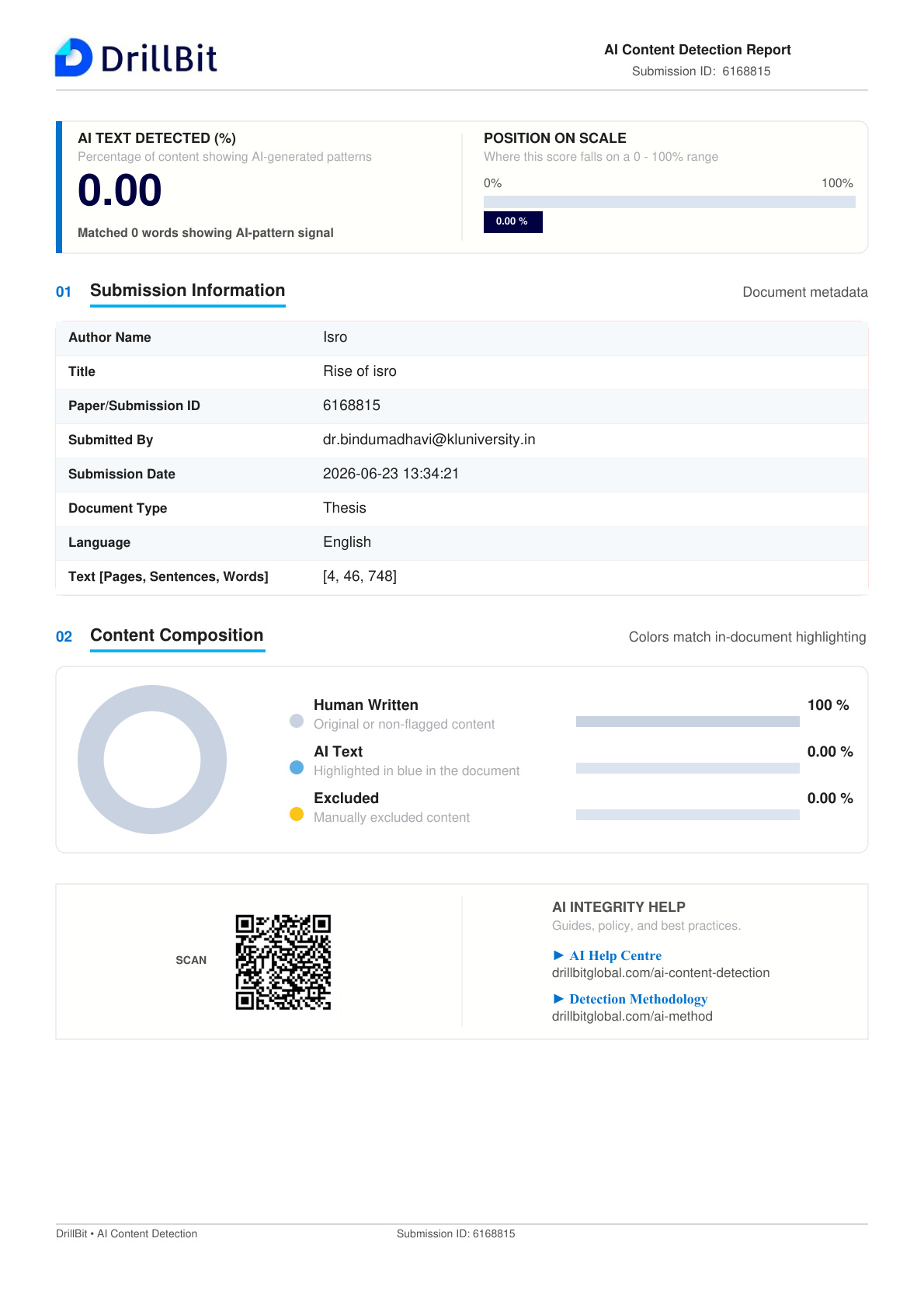Click the 'Document metadata' caption

(x=805, y=292)
